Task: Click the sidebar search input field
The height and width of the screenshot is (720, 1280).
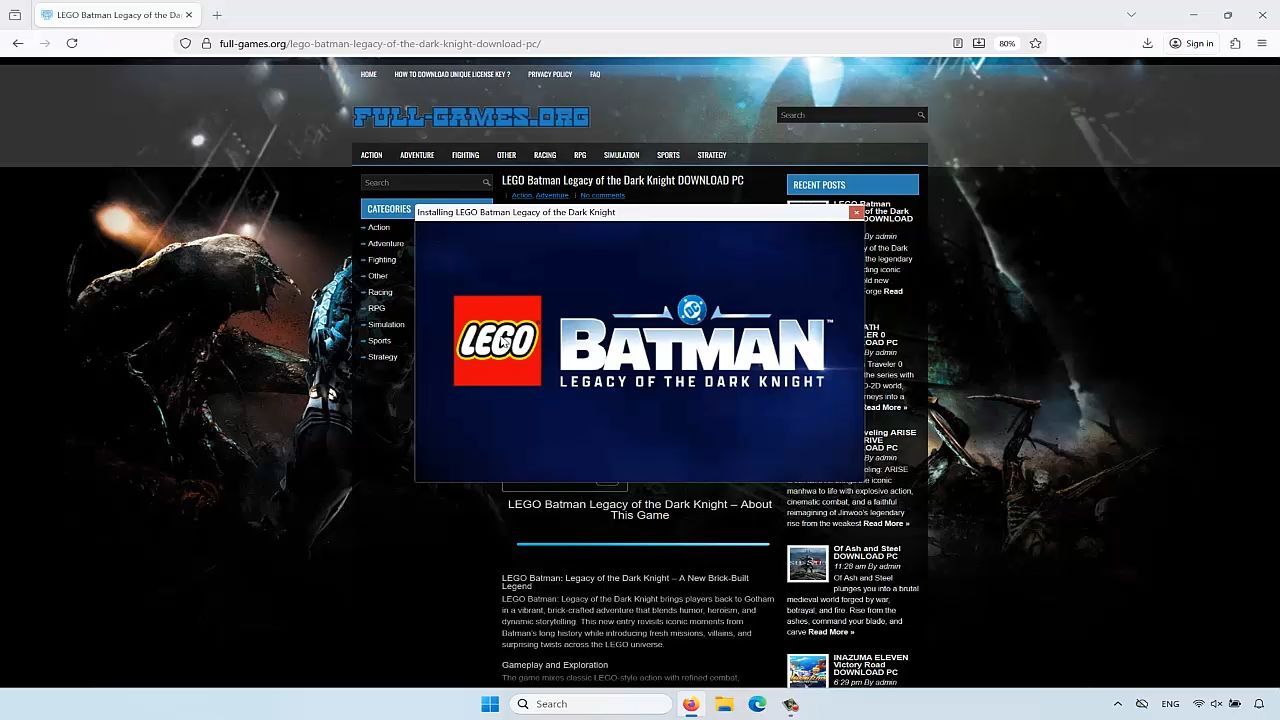Action: point(421,183)
